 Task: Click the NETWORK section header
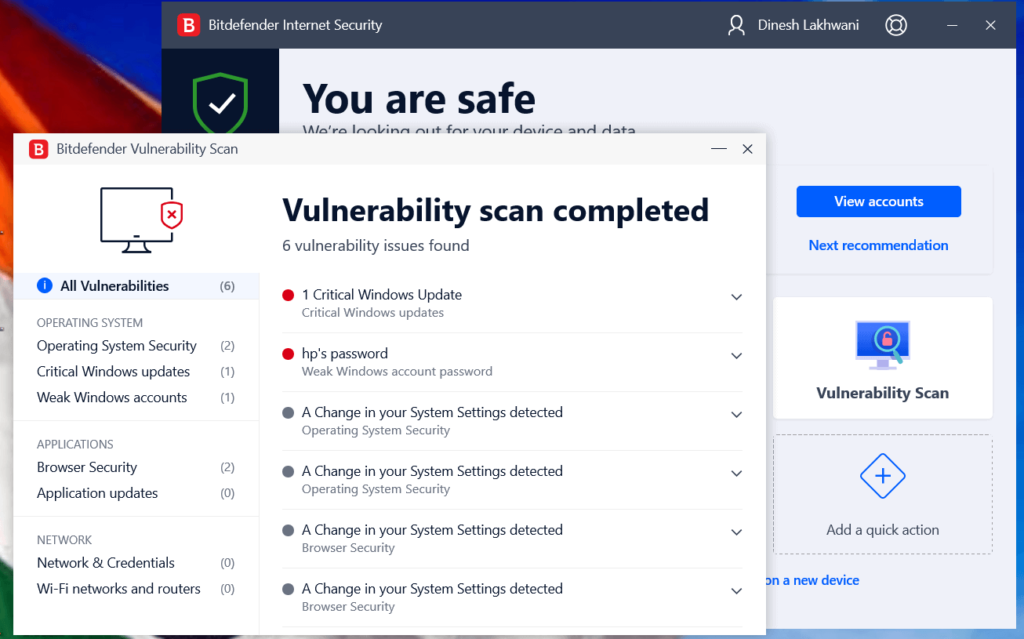pyautogui.click(x=64, y=540)
